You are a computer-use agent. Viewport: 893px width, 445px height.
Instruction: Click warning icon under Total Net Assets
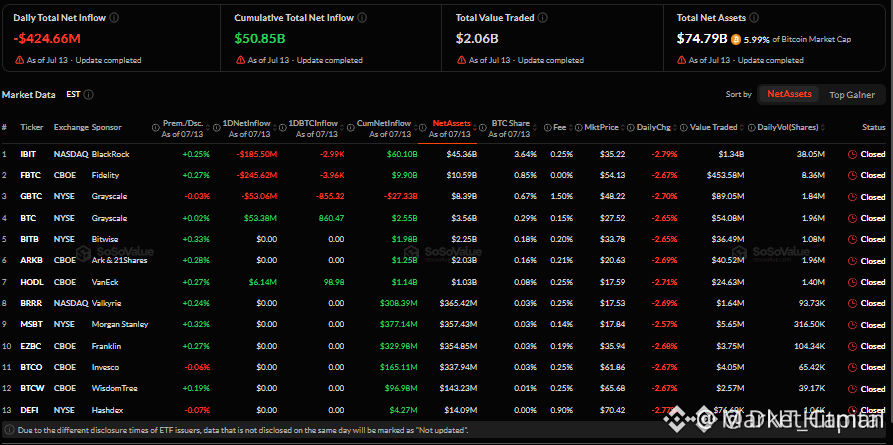coord(682,60)
